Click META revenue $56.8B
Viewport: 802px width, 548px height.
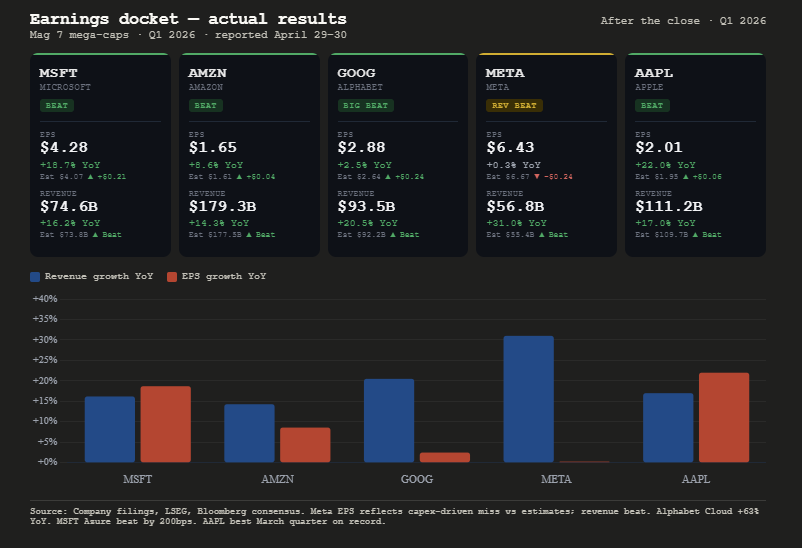[515, 207]
